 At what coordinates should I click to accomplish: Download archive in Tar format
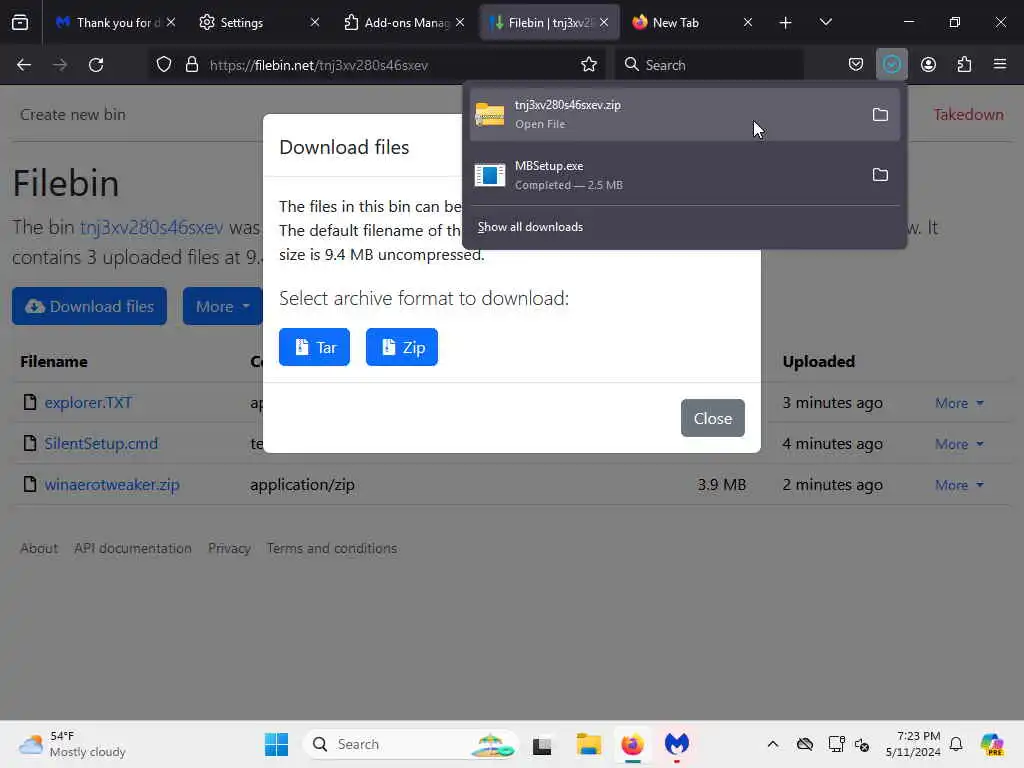pyautogui.click(x=314, y=347)
